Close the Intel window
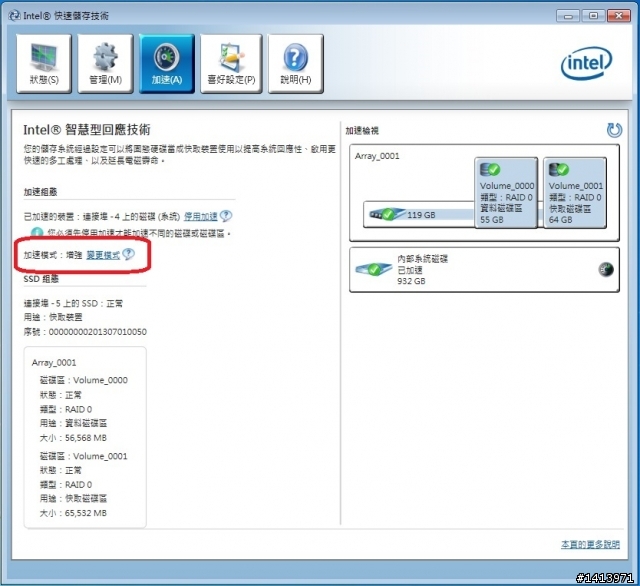Screen dimensions: 640x586 (x=619, y=16)
